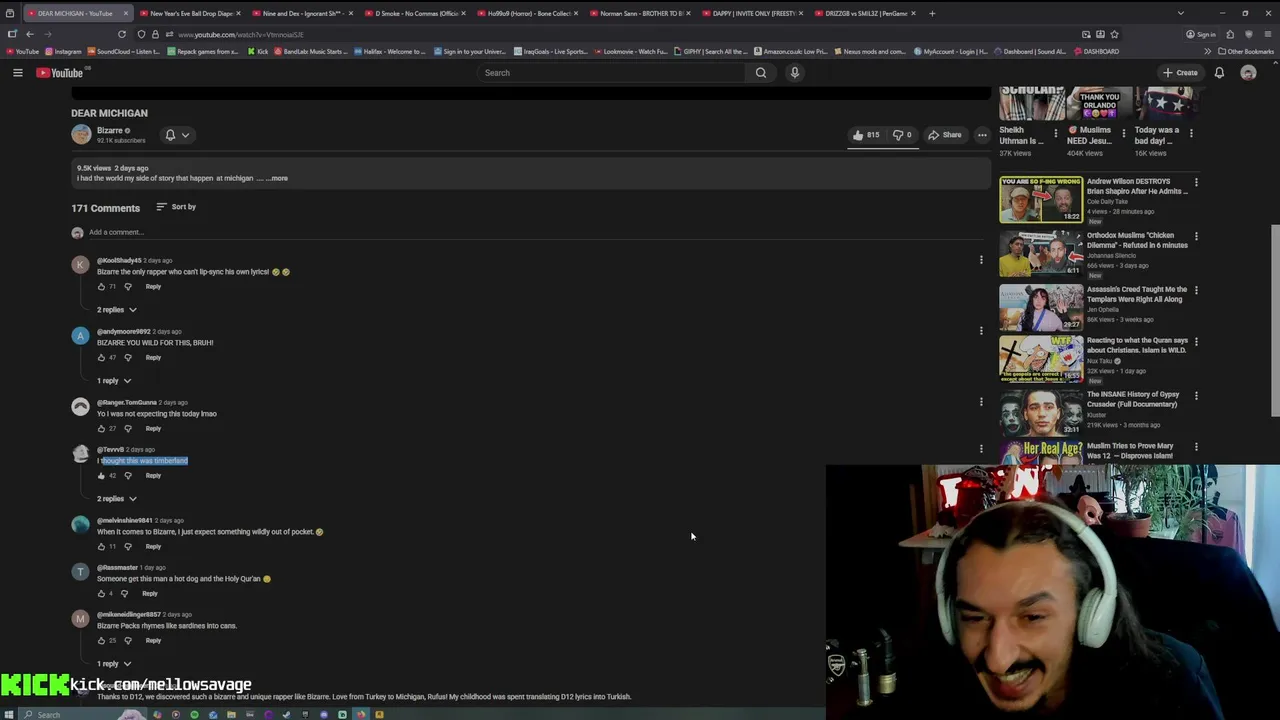
Task: Open options for Orthodox Muslims Chicken Dilemma video
Action: coord(1196,236)
